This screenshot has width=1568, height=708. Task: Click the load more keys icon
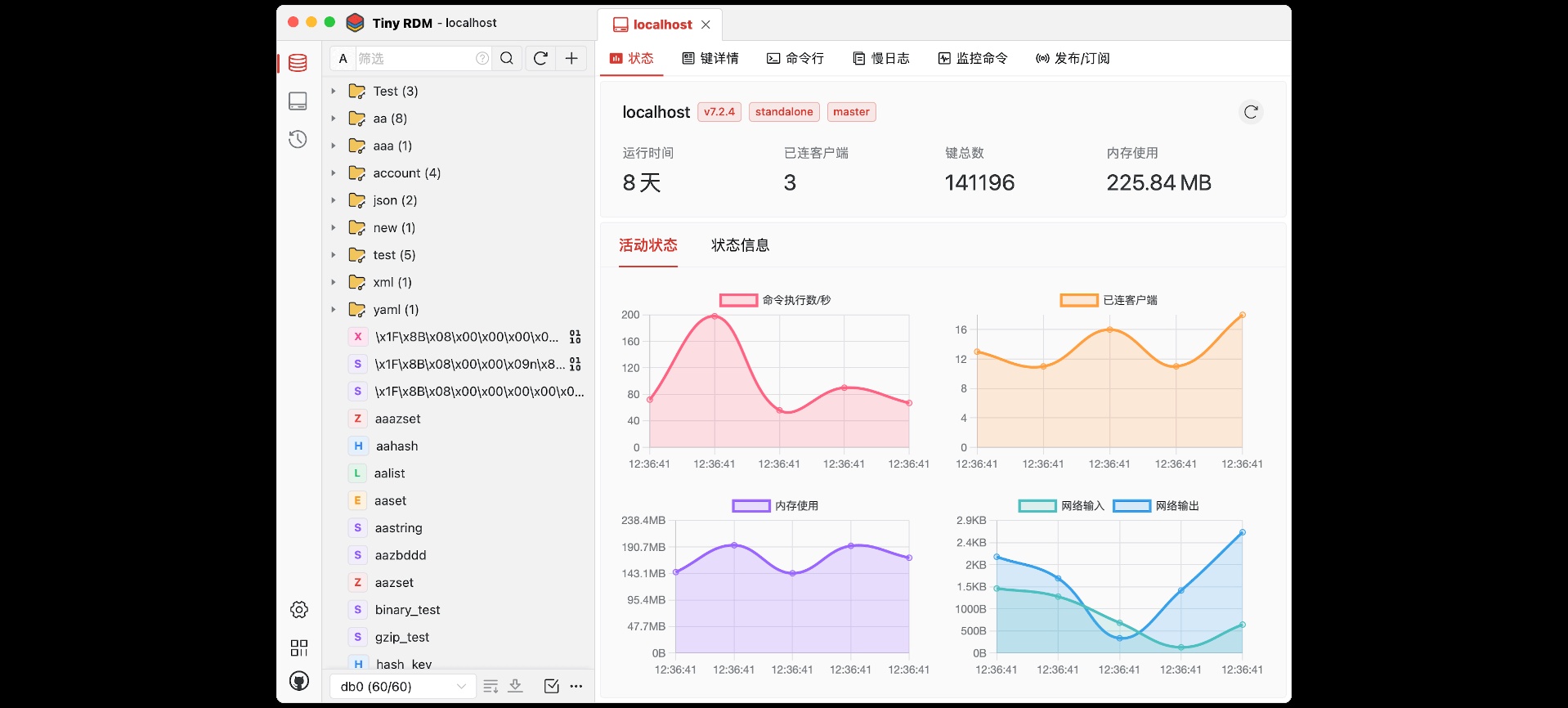point(491,686)
